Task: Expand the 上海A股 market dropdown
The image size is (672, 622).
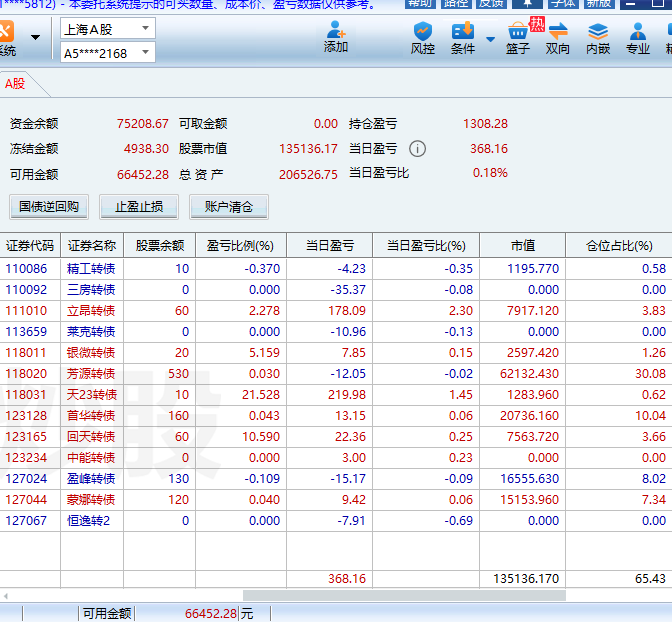Action: (145, 29)
